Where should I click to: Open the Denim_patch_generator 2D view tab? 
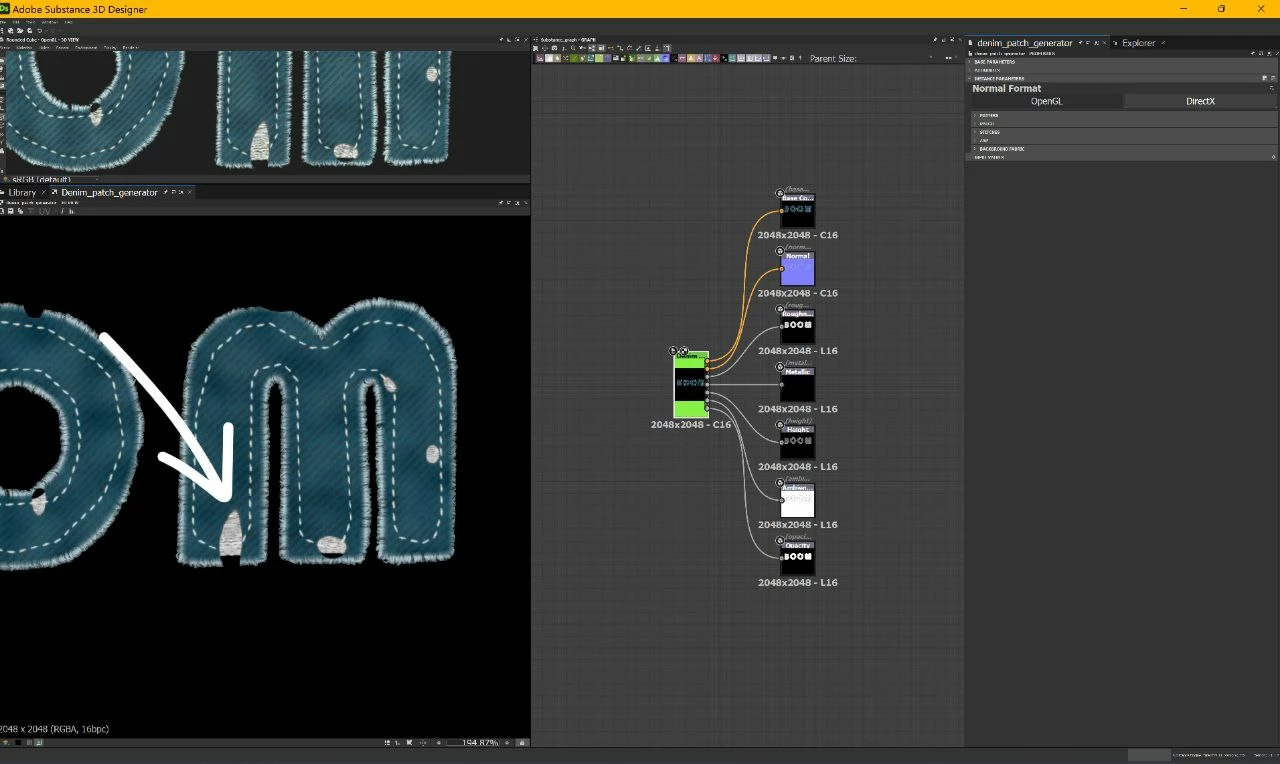[x=109, y=192]
